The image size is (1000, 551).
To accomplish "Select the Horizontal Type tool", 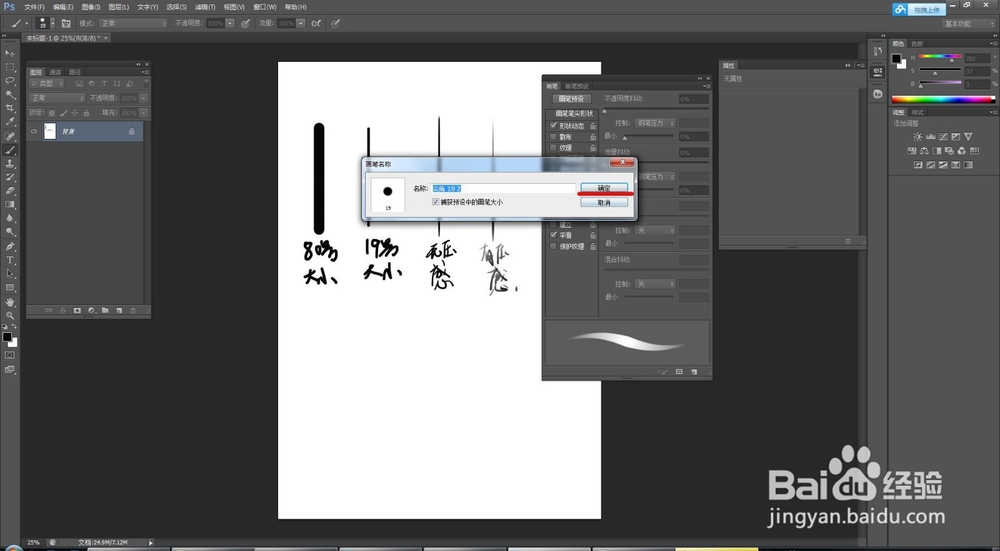I will [10, 260].
